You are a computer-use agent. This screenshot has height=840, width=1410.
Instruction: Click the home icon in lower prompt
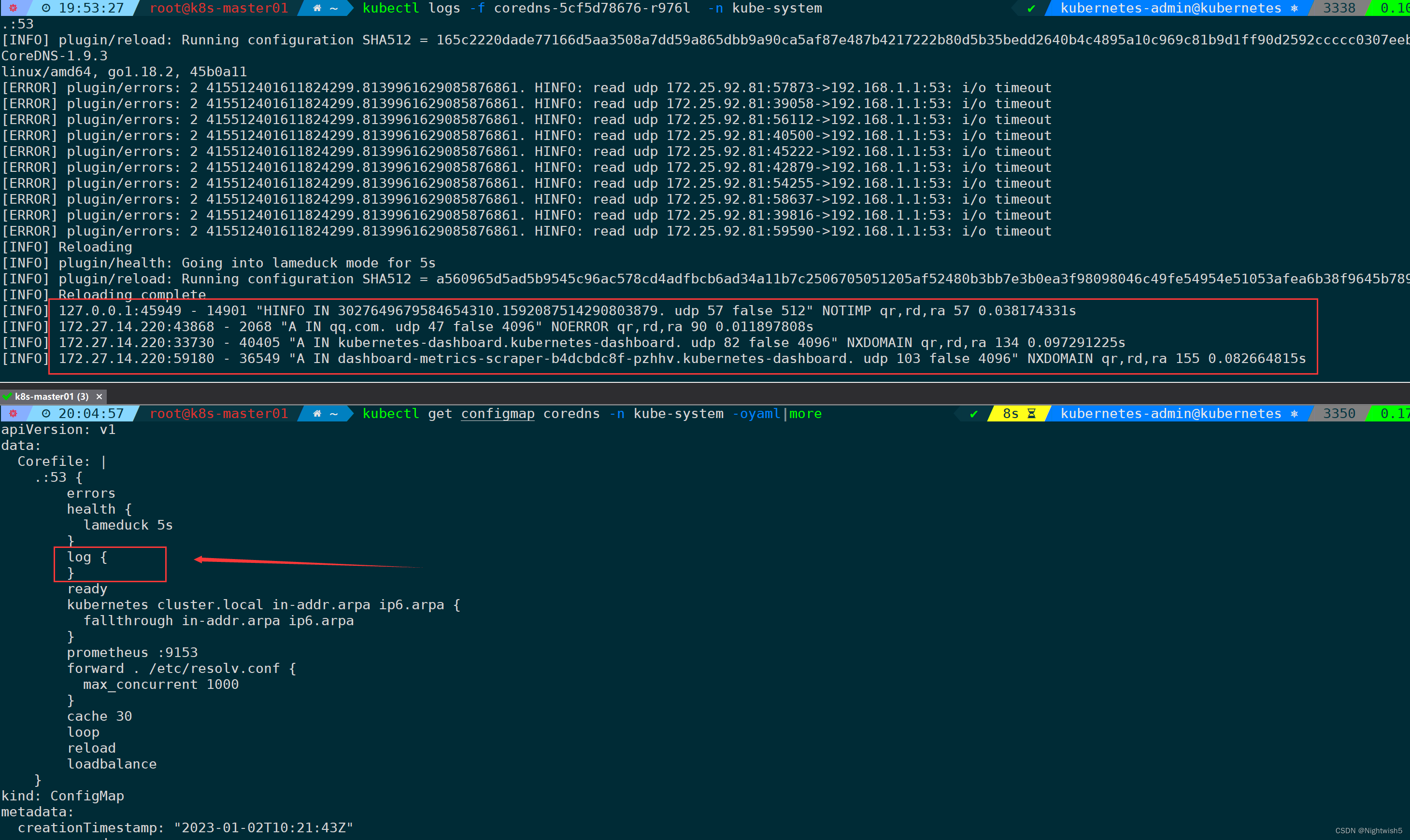click(x=317, y=414)
